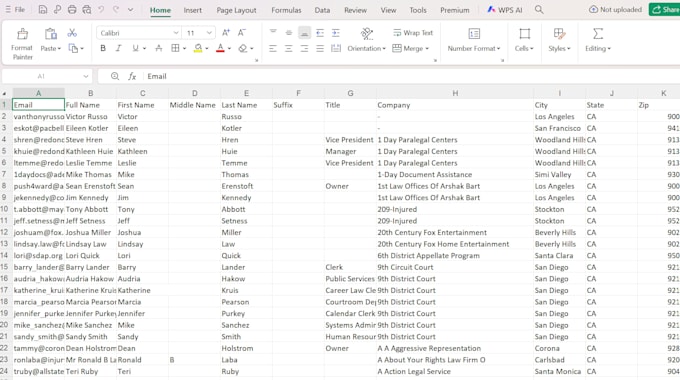Click the Paste clipboard icon
The height and width of the screenshot is (380, 680).
(x=50, y=34)
